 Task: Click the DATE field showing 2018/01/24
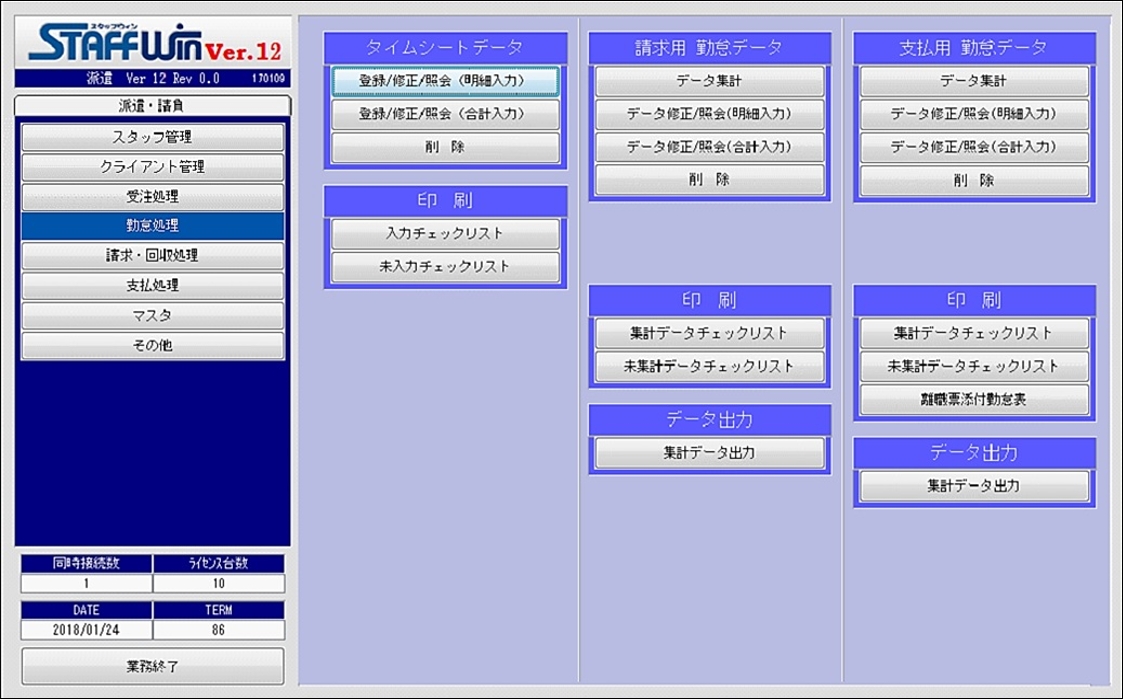click(87, 631)
